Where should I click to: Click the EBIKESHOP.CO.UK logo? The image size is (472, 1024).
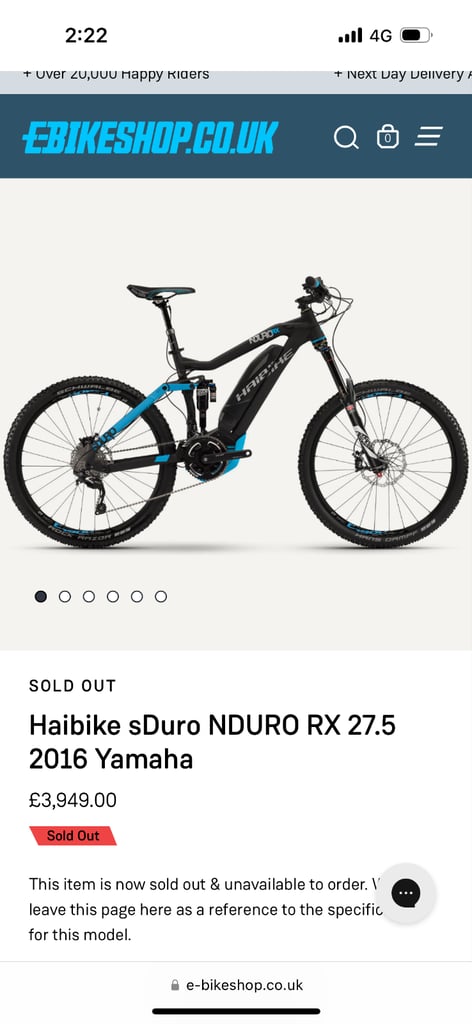coord(150,137)
